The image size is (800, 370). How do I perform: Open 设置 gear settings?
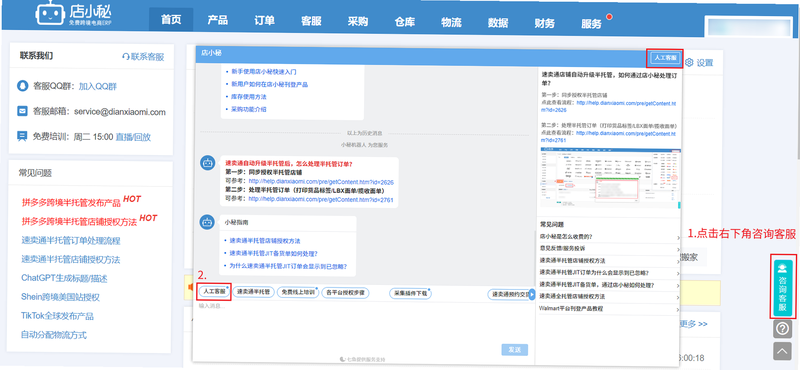click(699, 63)
